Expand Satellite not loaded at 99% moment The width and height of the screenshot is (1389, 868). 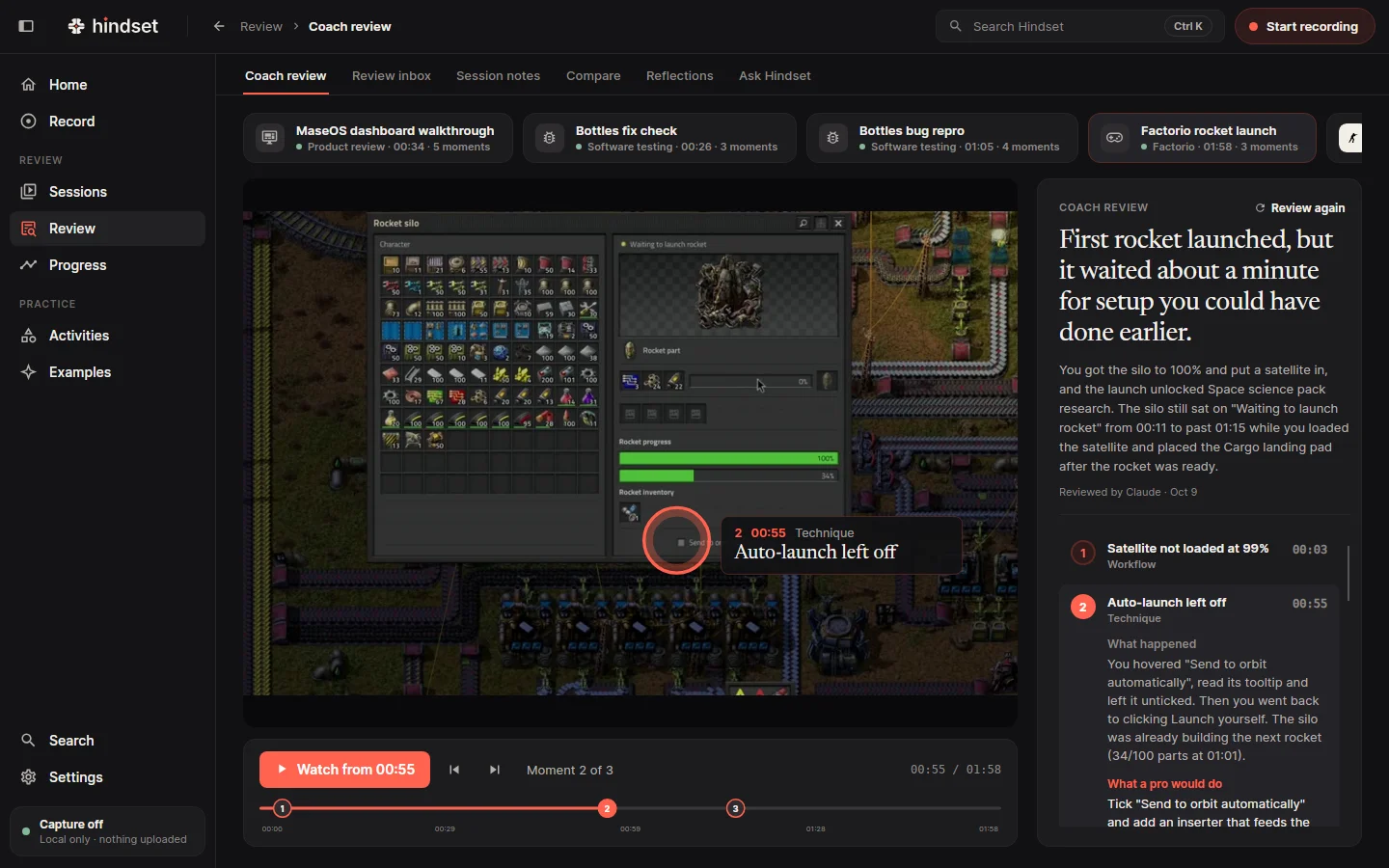[1199, 556]
